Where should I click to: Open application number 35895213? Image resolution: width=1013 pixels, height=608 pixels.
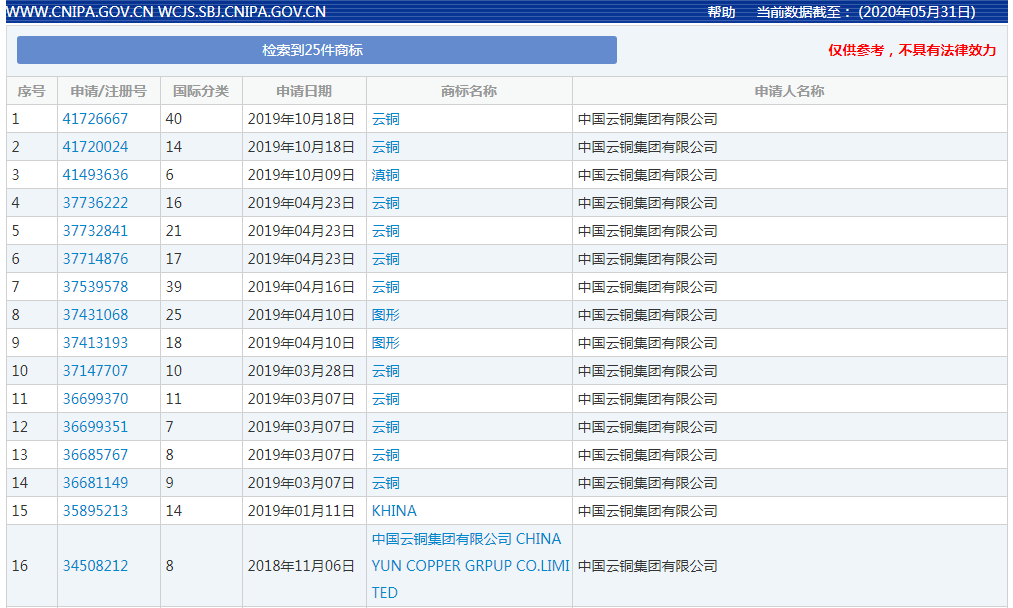coord(95,511)
